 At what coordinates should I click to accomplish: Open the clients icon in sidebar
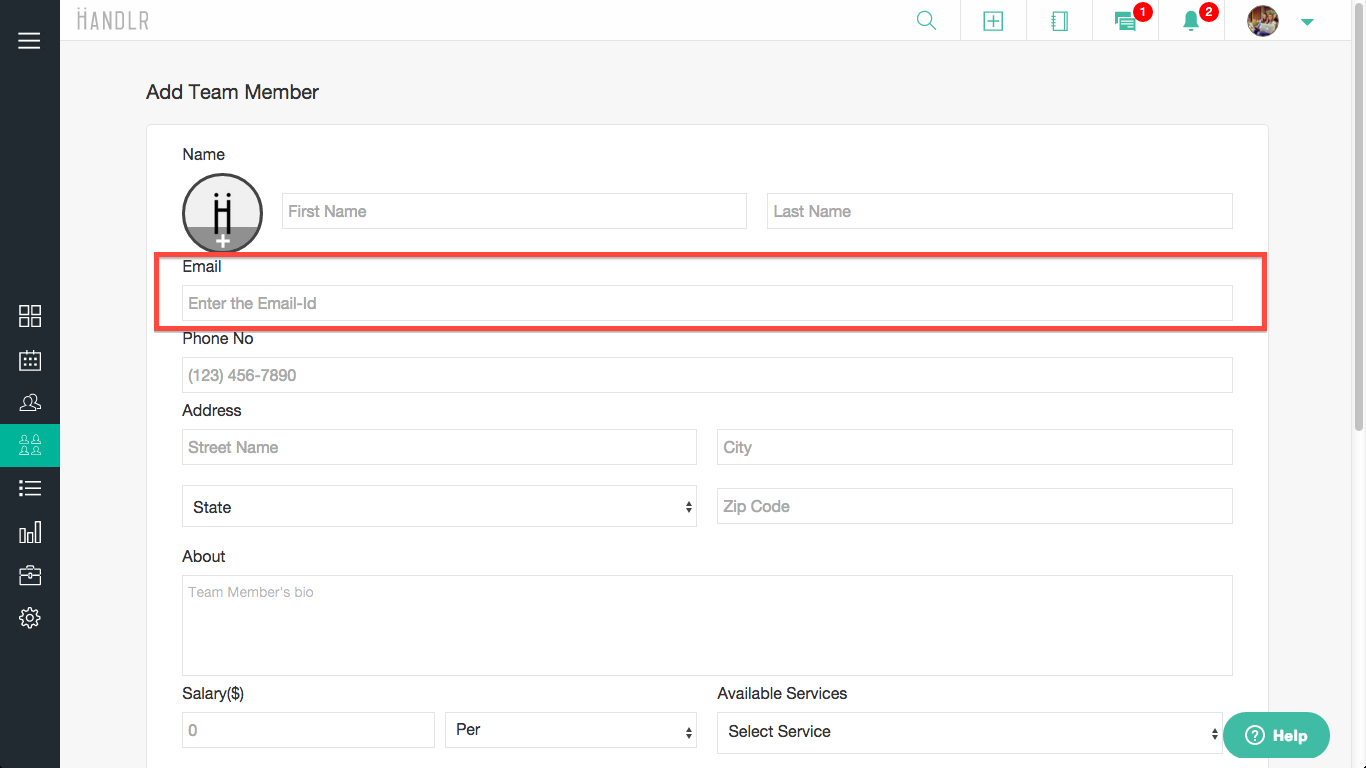coord(30,403)
